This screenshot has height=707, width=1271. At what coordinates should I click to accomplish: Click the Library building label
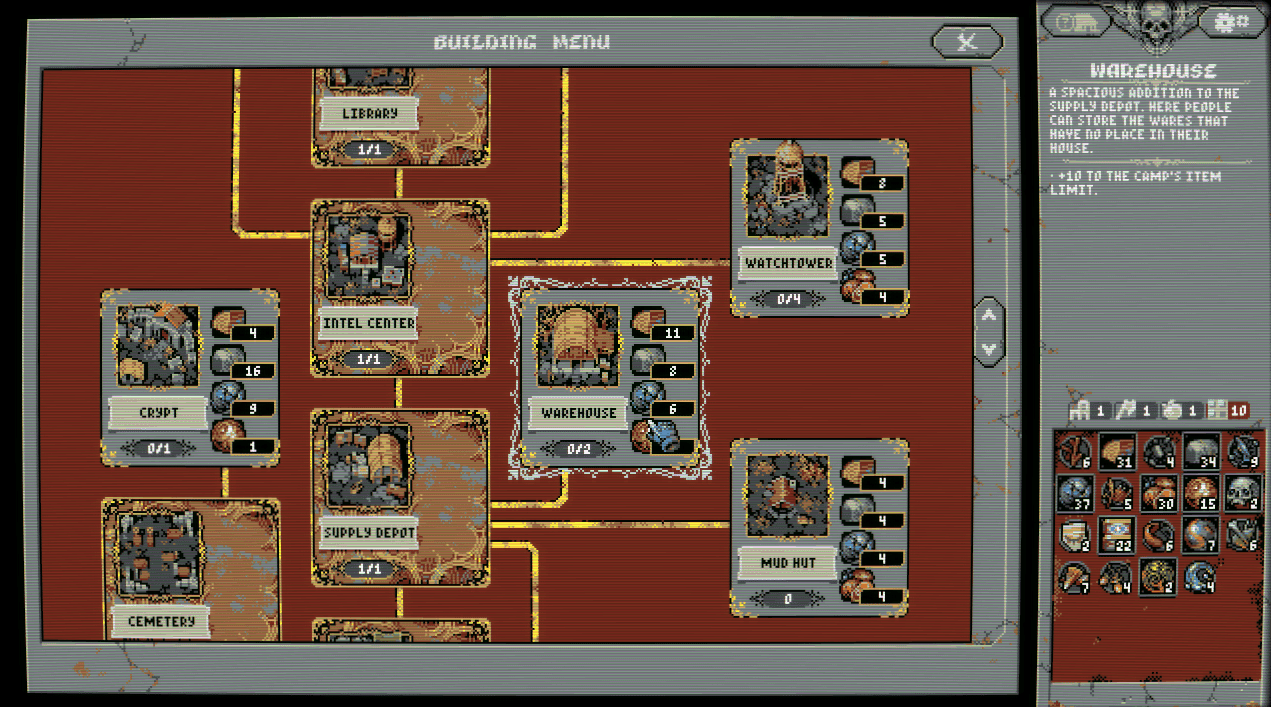[x=369, y=113]
